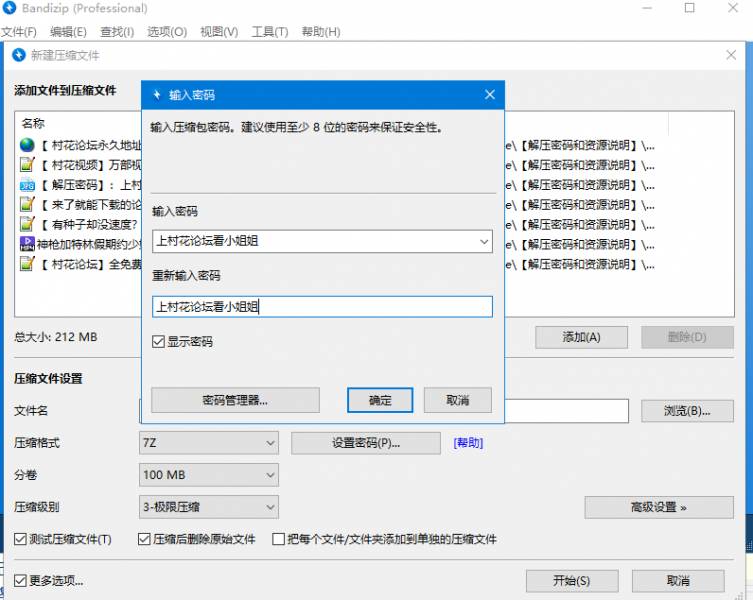Open the 密码管理器 button
Viewport: 753px width, 600px height.
pyautogui.click(x=235, y=400)
